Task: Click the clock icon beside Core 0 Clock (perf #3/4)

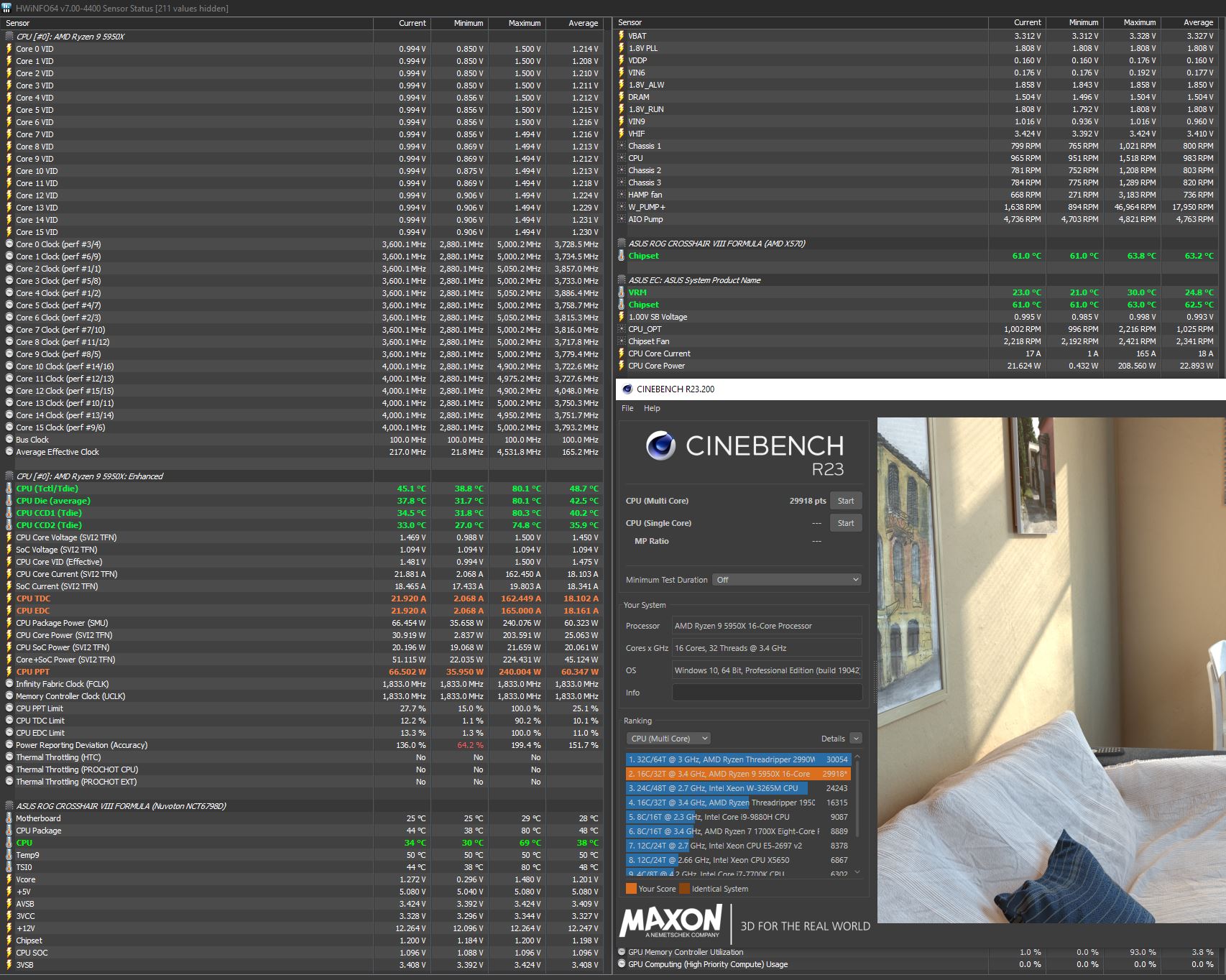Action: 9,244
